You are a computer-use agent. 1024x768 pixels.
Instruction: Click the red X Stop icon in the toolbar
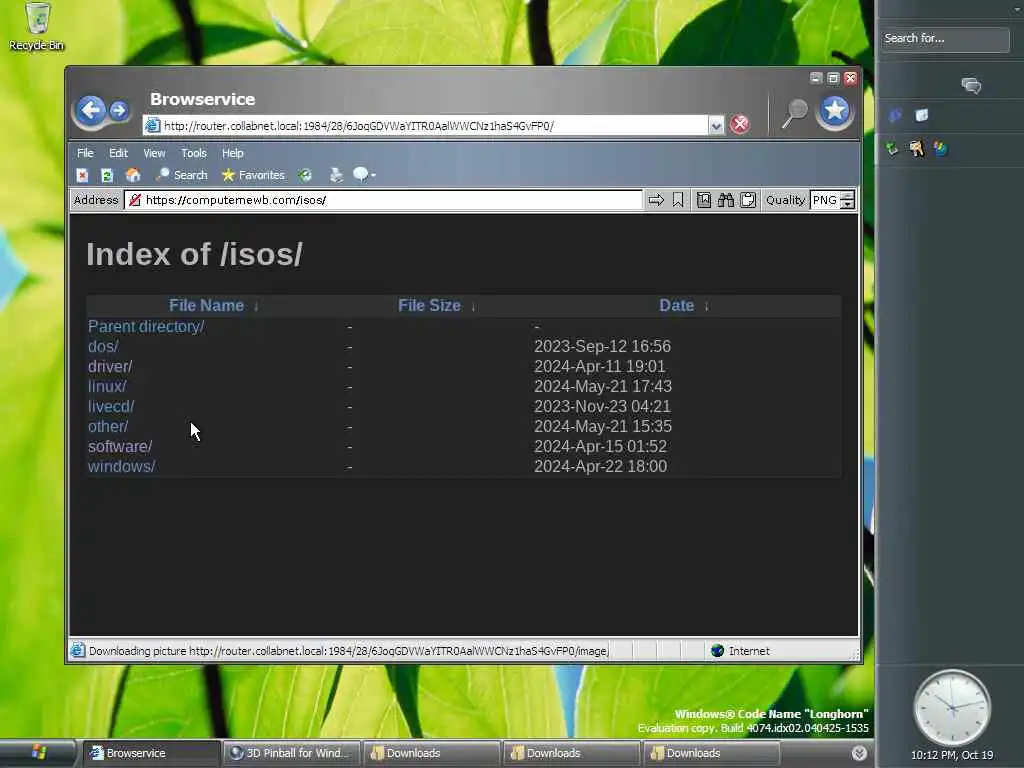82,175
